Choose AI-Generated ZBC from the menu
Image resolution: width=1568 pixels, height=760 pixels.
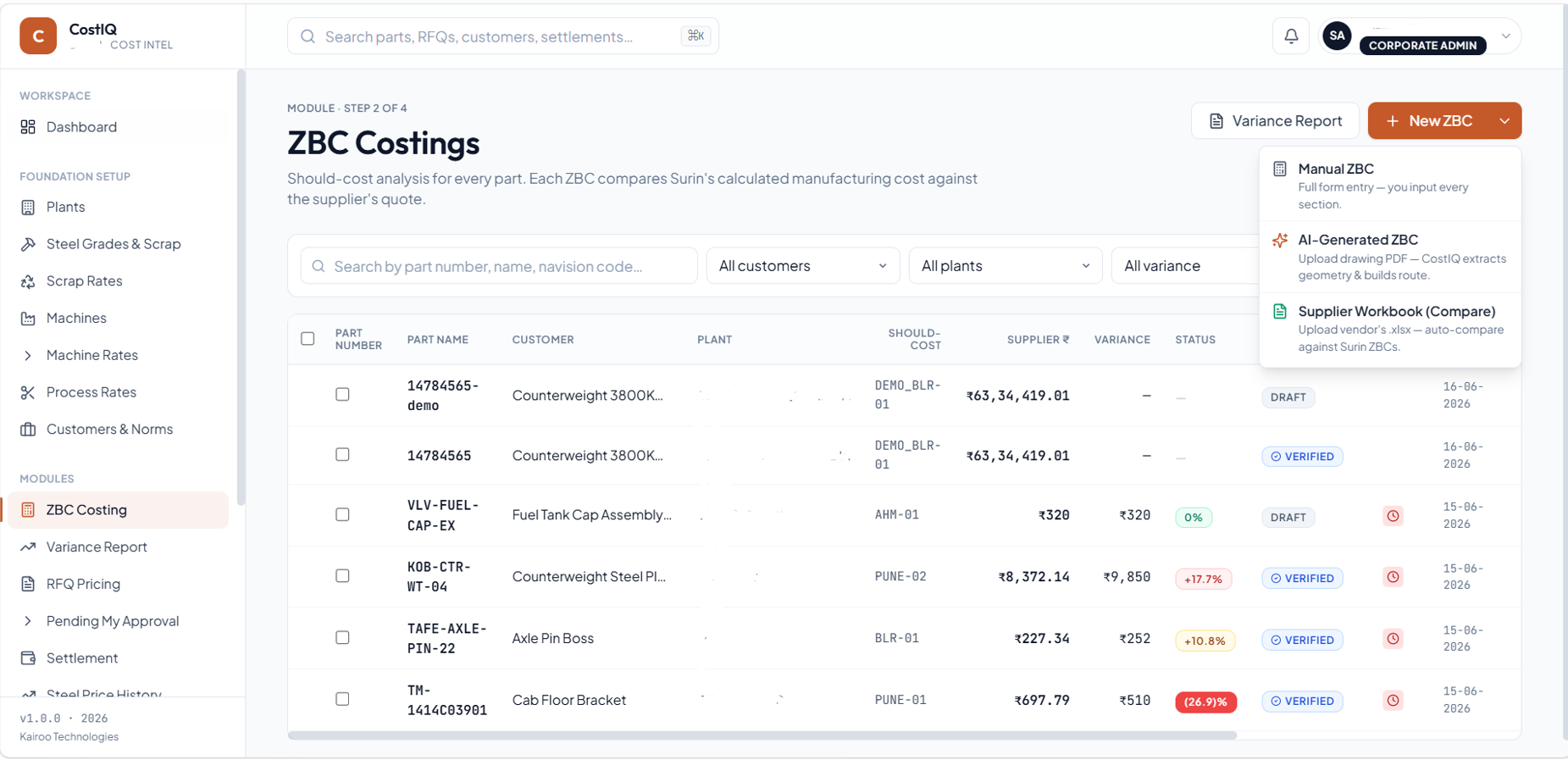click(1390, 257)
